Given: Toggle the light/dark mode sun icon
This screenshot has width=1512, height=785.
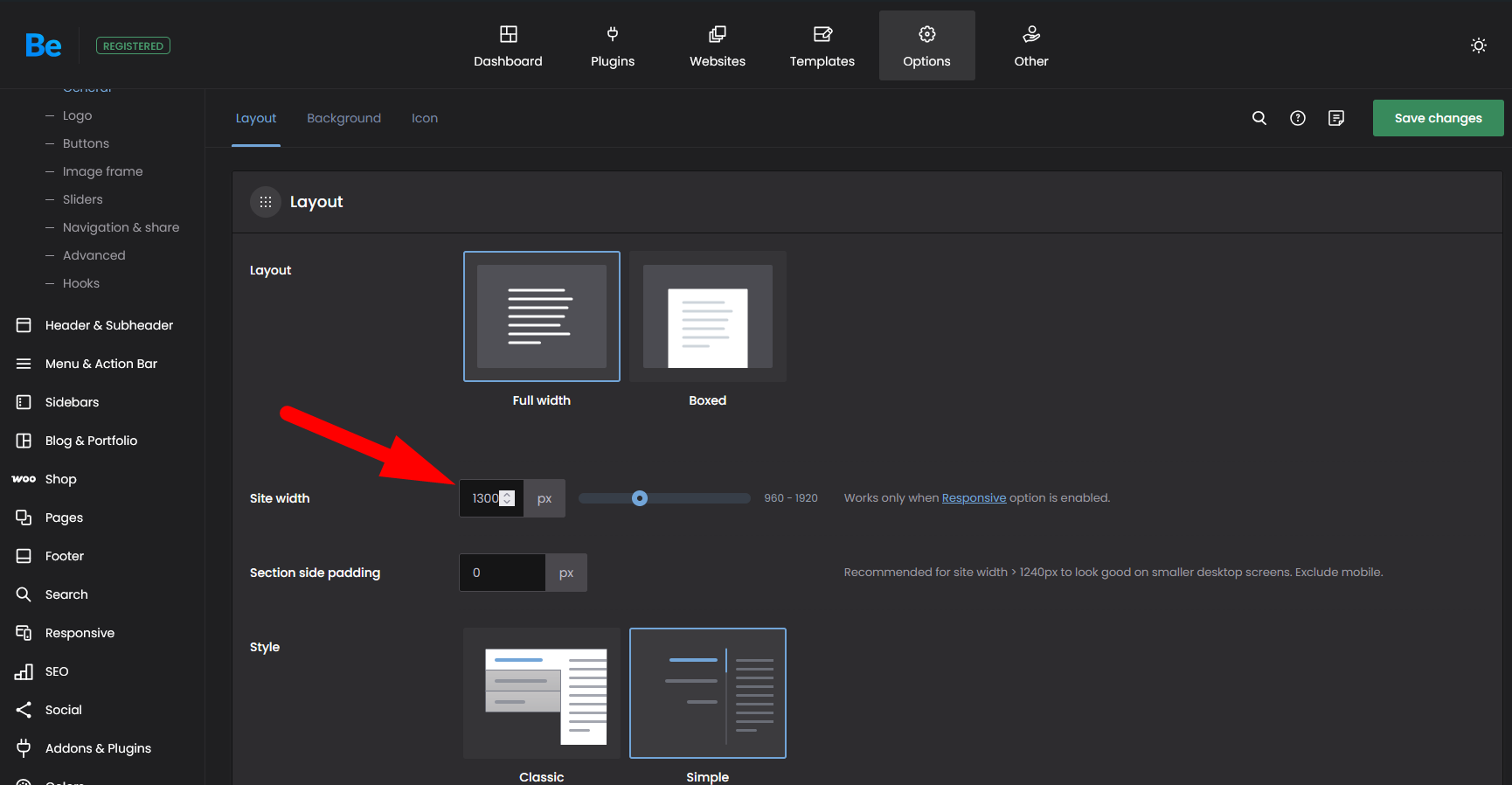Looking at the screenshot, I should coord(1478,45).
